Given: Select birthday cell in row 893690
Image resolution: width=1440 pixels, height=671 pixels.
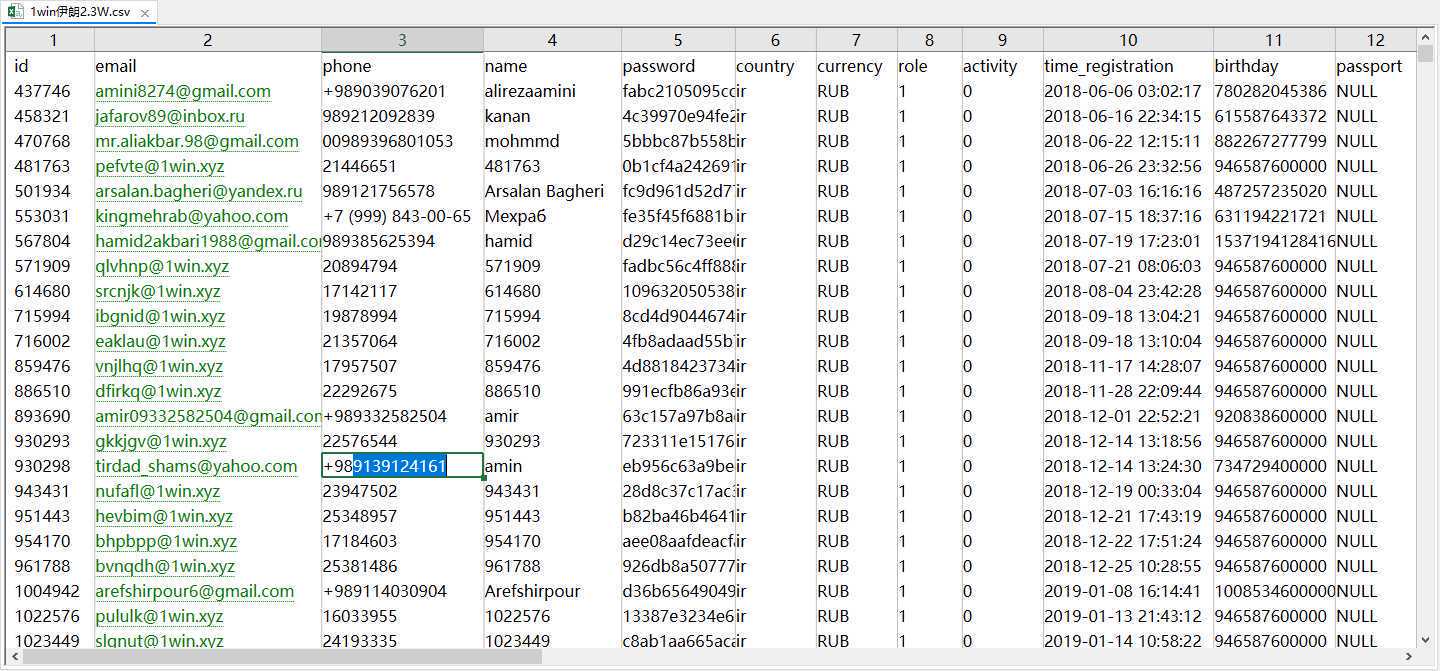Looking at the screenshot, I should point(1273,416).
